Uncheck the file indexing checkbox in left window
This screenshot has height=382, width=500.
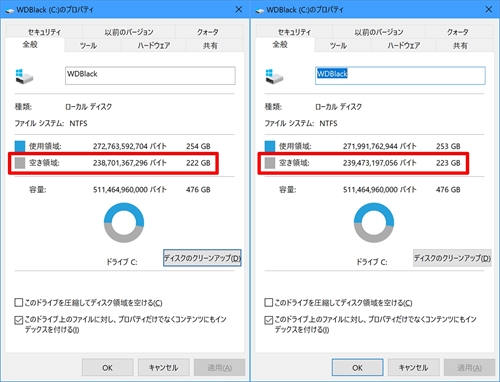[x=18, y=320]
